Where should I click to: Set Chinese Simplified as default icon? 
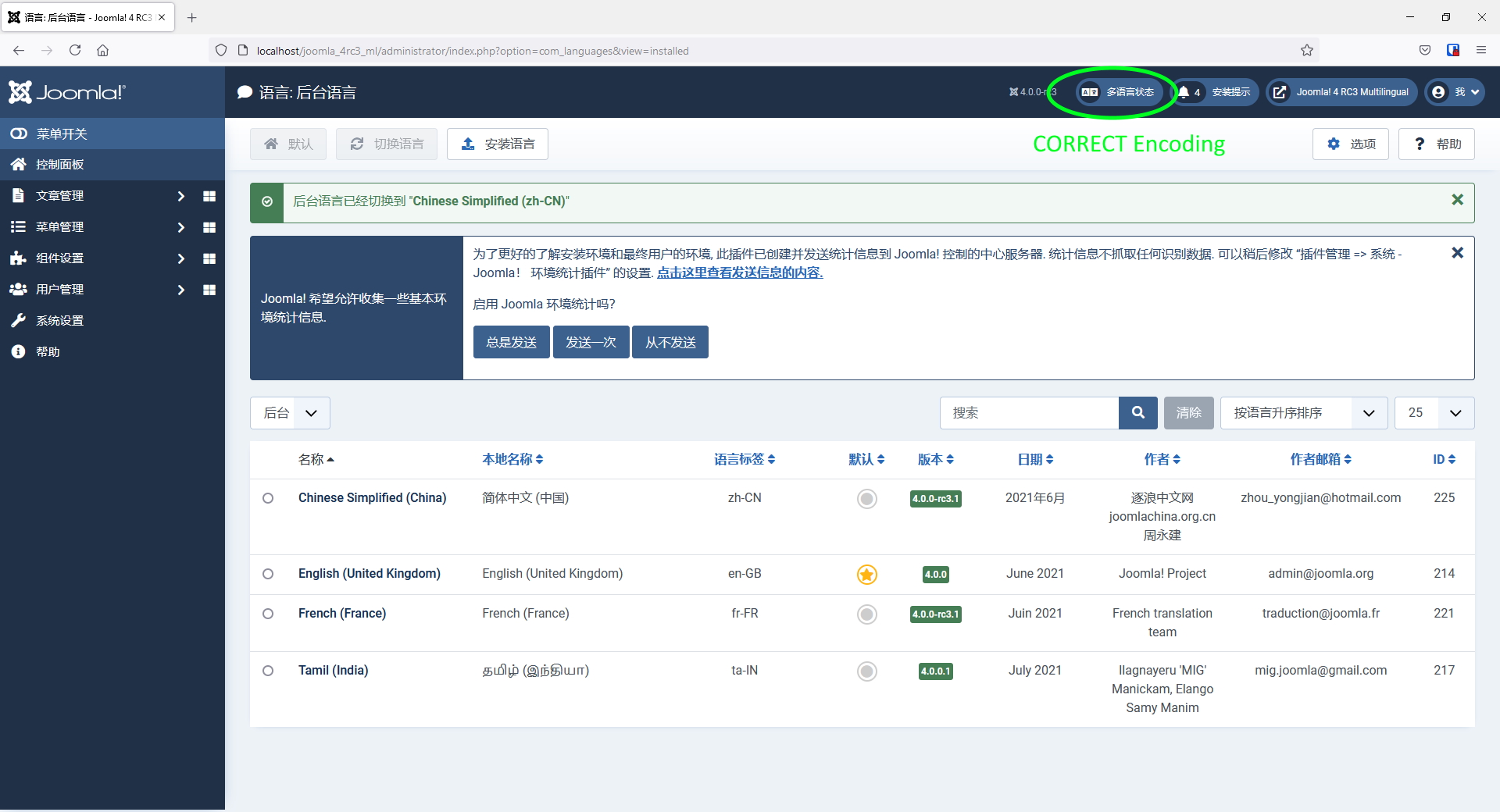point(867,499)
